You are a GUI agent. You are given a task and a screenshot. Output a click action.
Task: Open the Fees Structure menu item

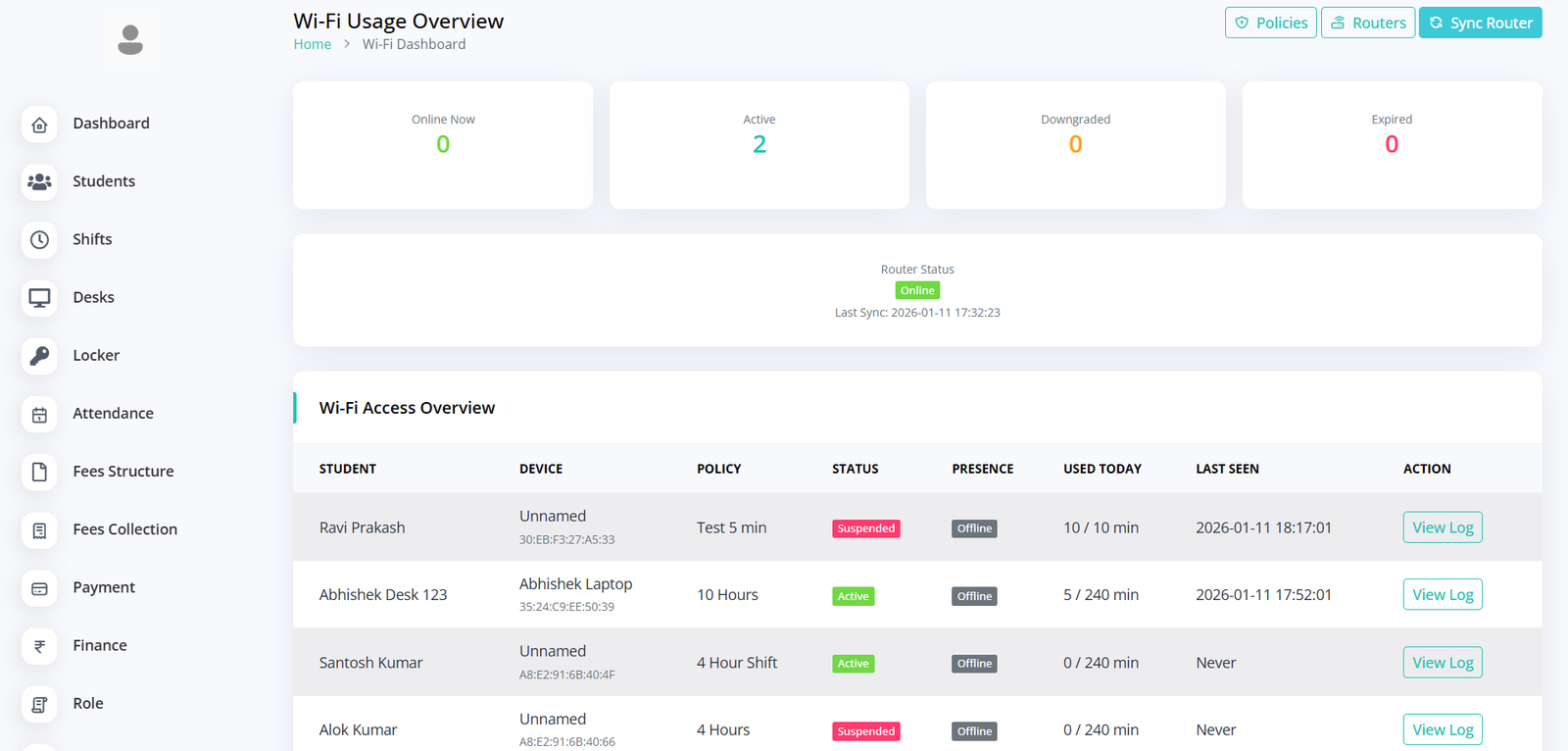tap(122, 472)
